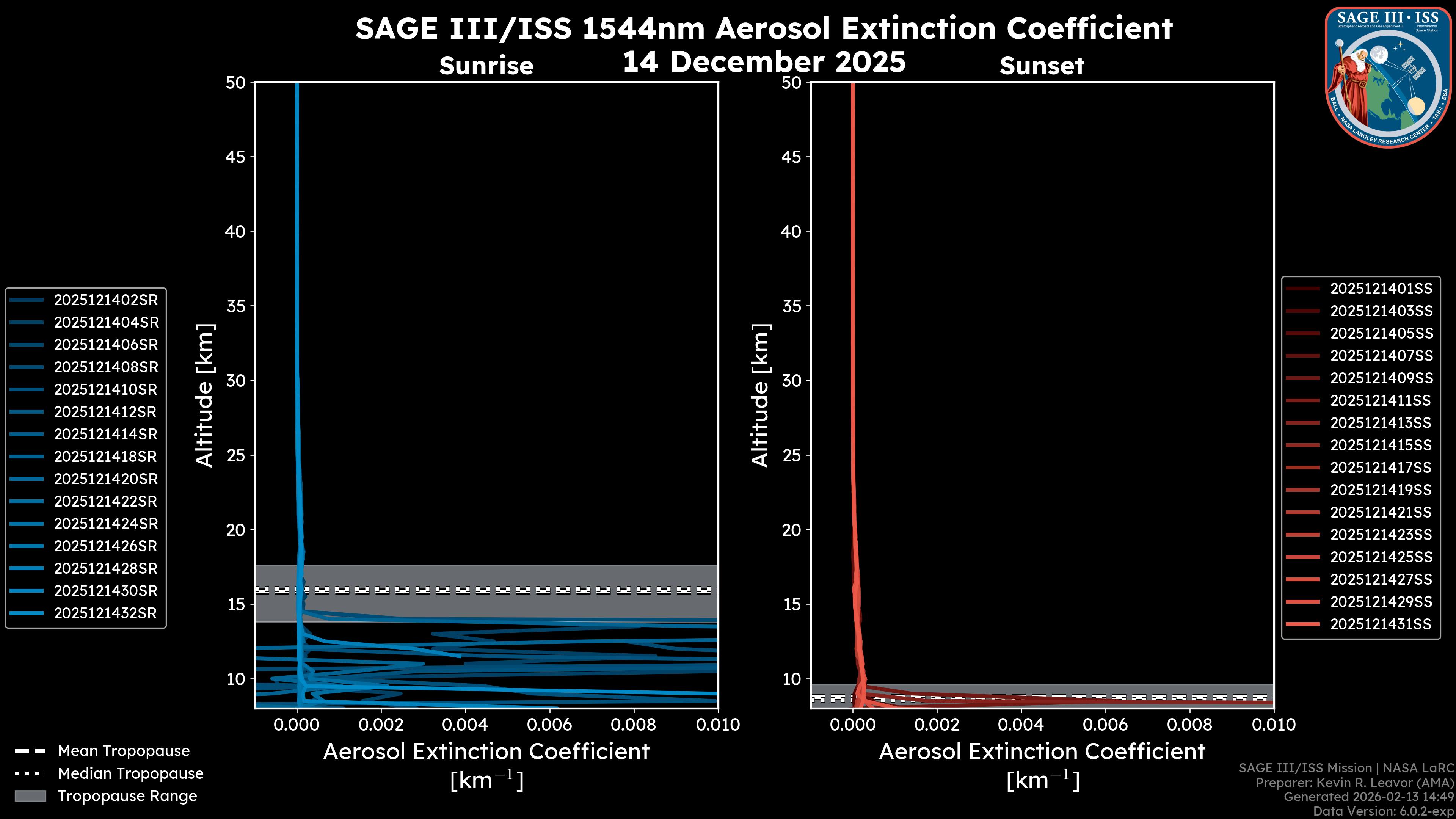Click the 2025121417SS legend label

pos(1381,468)
